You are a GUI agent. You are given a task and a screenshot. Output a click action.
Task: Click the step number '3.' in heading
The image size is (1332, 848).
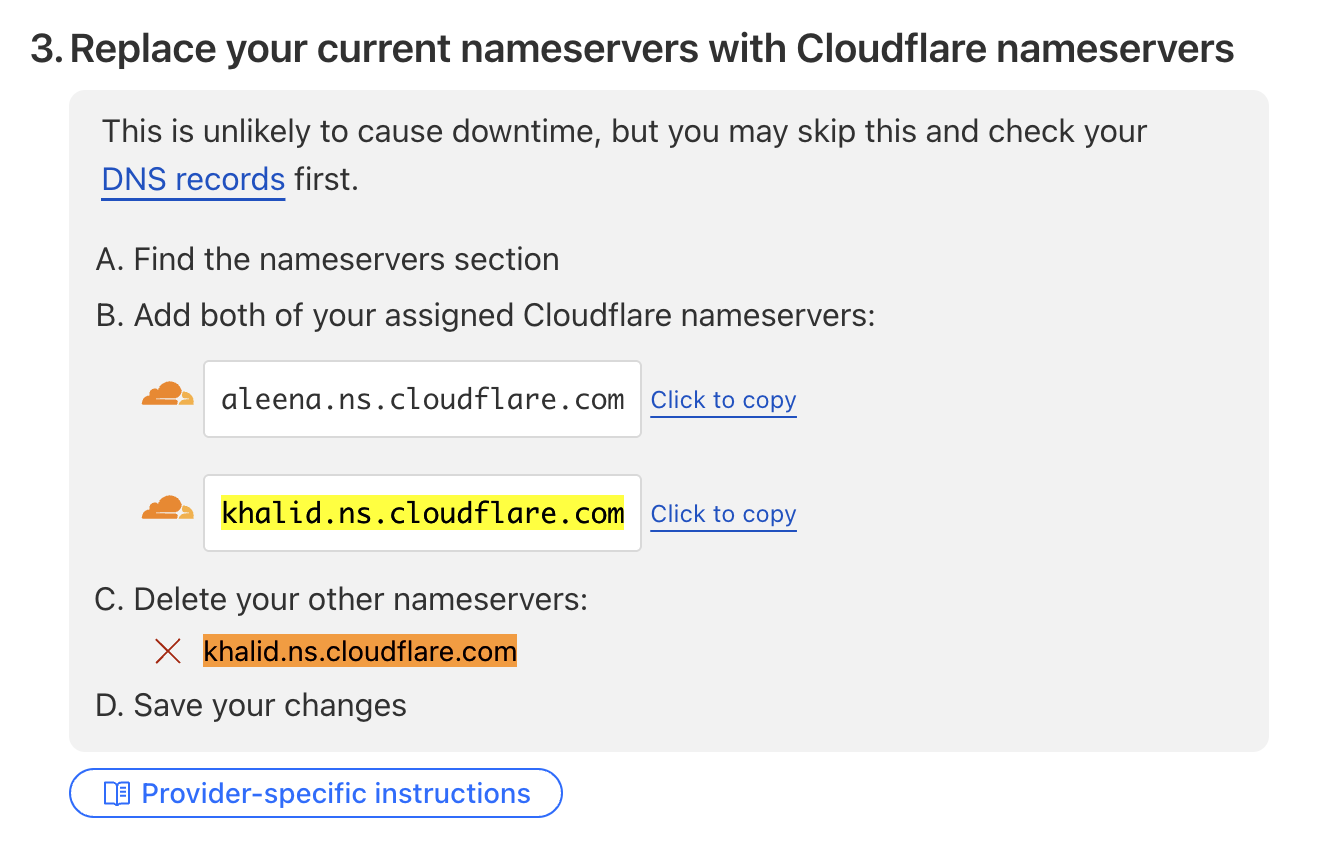[x=46, y=48]
